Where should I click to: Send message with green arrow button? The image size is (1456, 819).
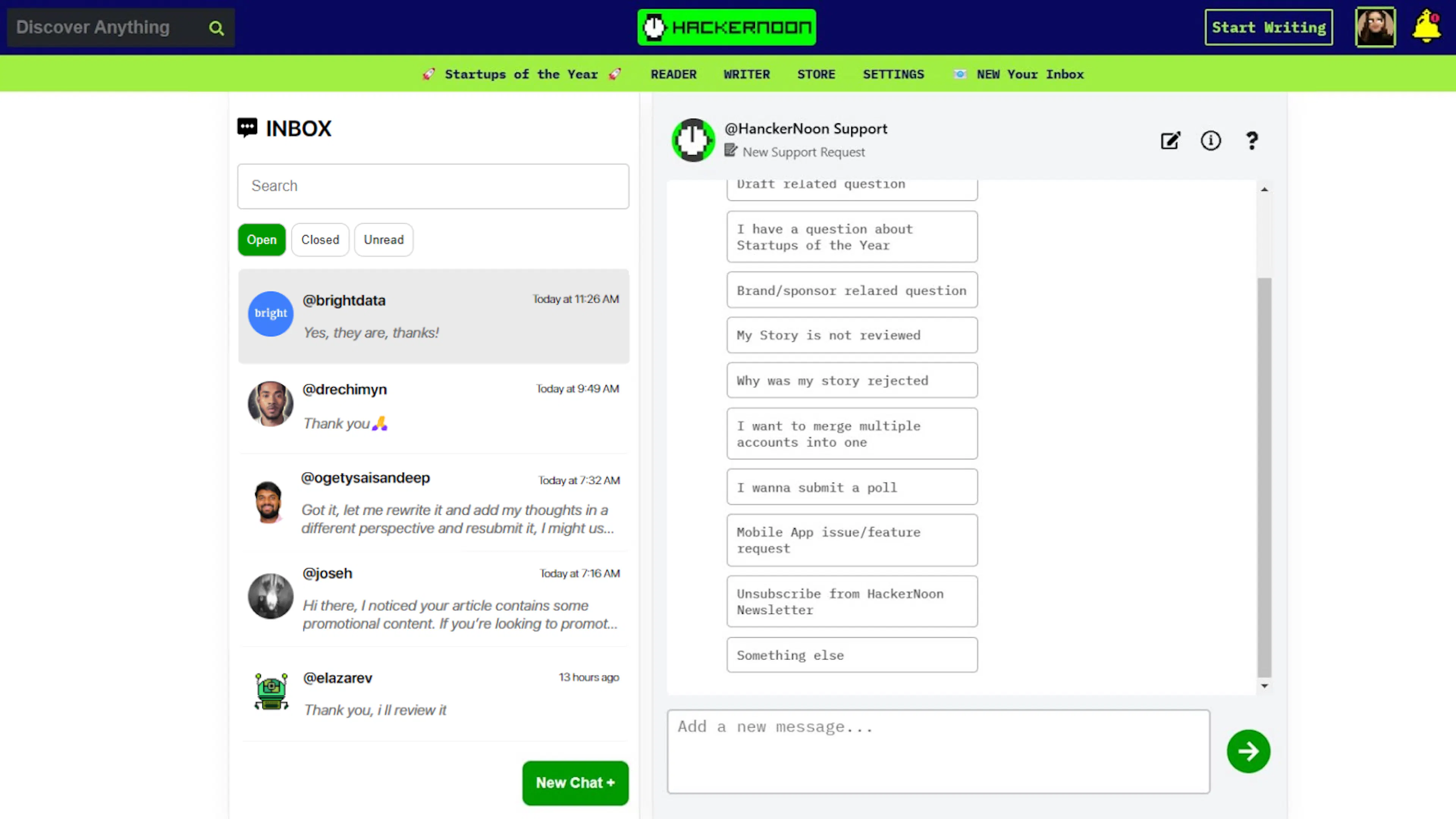click(x=1248, y=751)
